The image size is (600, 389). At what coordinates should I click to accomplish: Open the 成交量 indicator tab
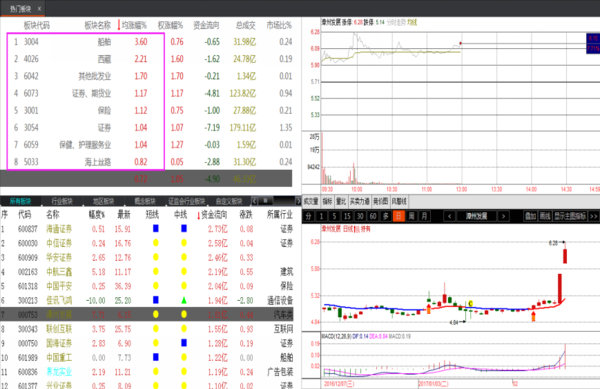click(x=311, y=202)
